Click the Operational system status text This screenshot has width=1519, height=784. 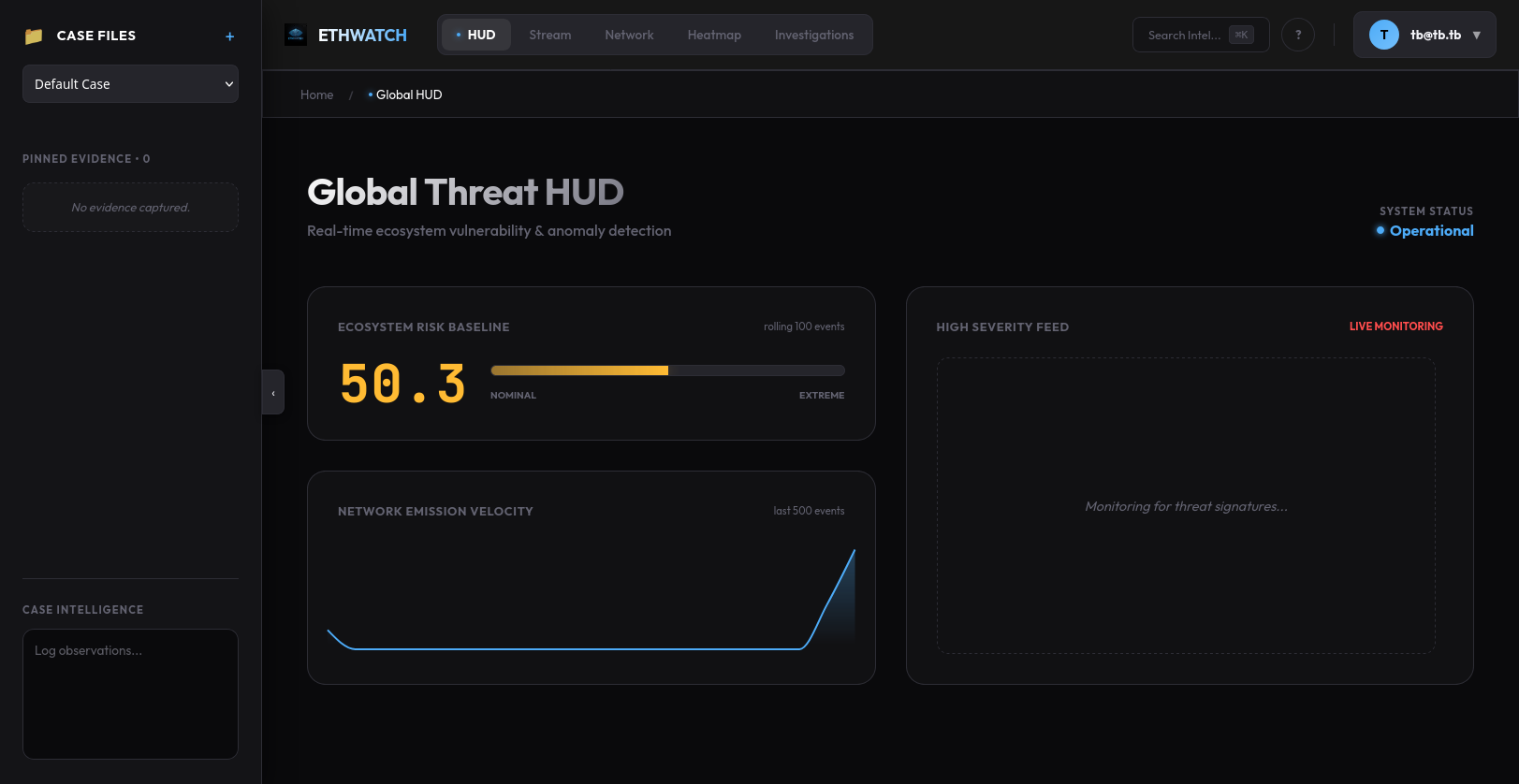pyautogui.click(x=1431, y=230)
